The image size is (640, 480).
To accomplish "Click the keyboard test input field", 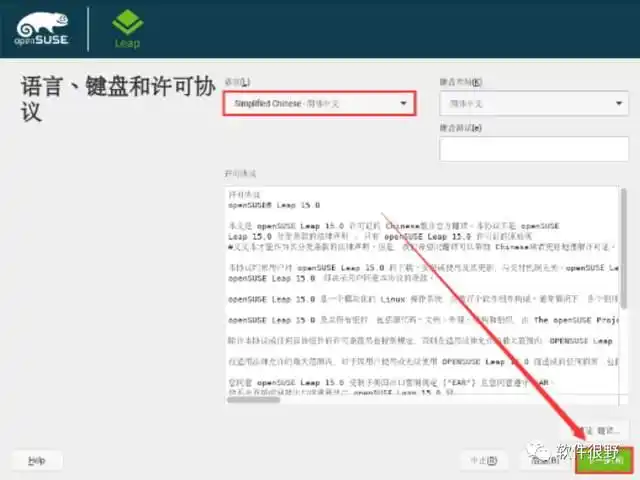I will click(534, 149).
